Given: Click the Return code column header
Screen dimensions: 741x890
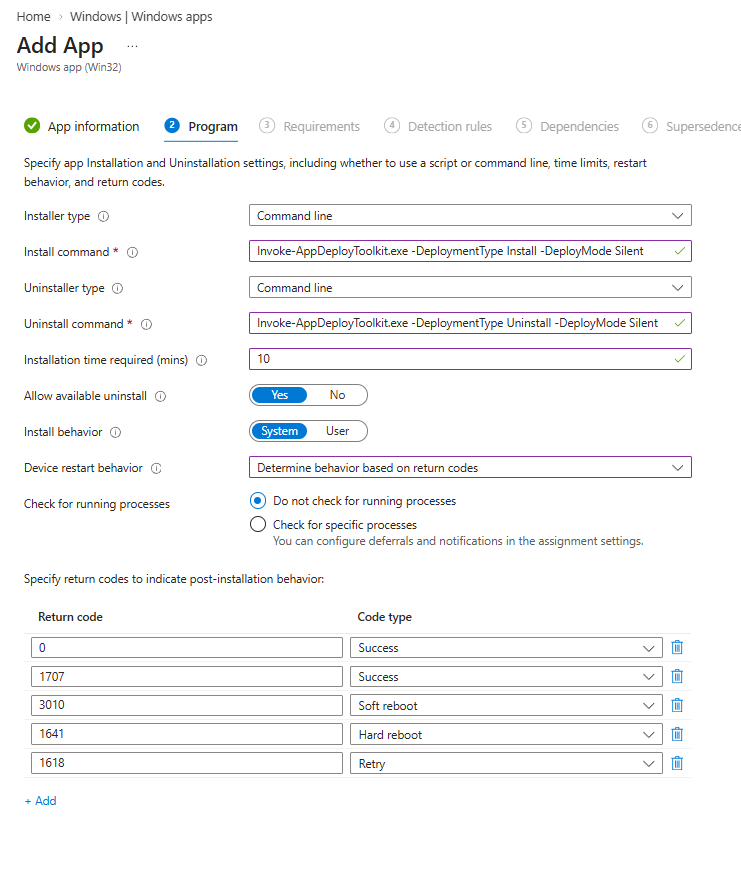Looking at the screenshot, I should (70, 617).
